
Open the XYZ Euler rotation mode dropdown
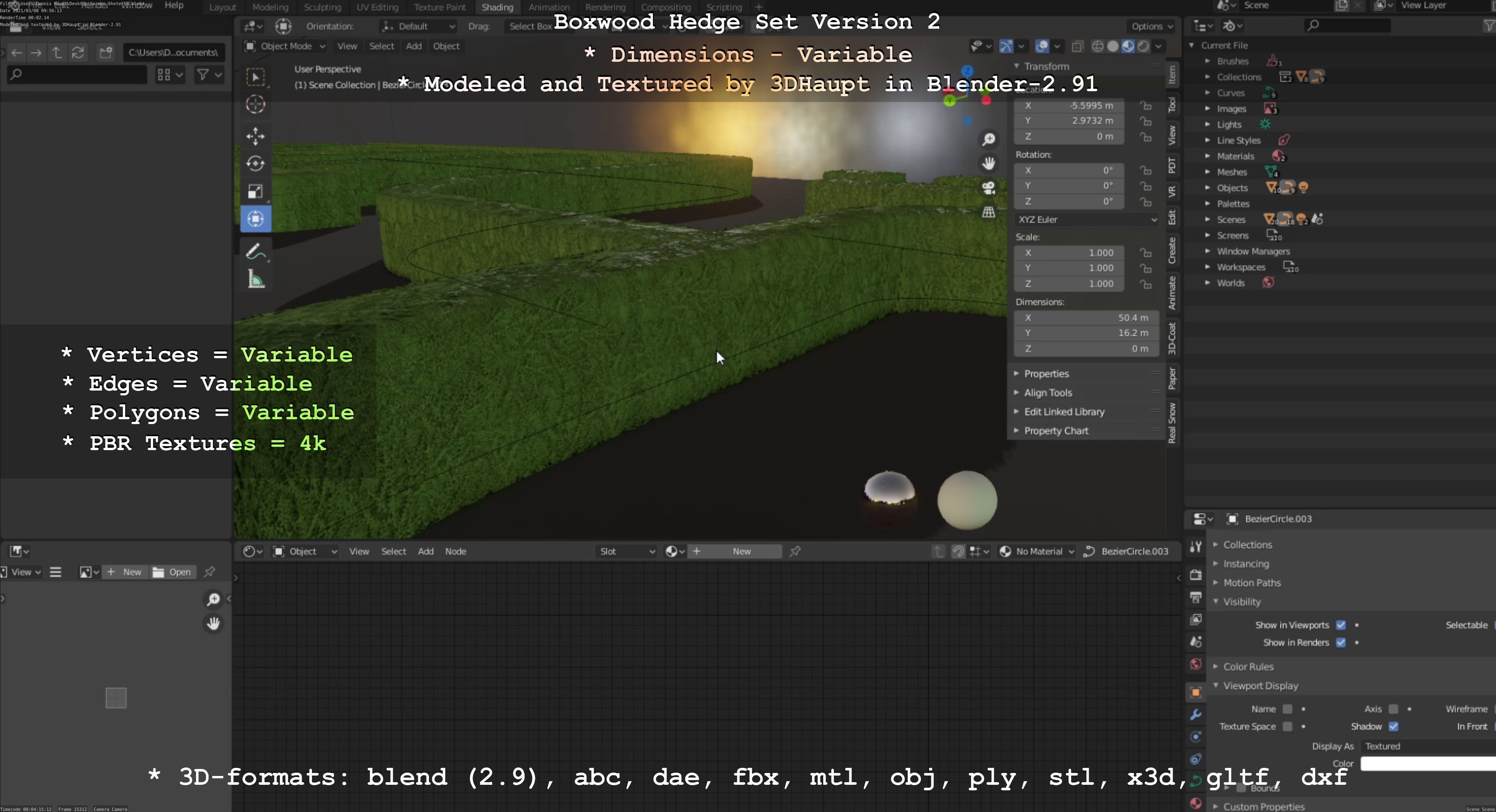(x=1086, y=220)
